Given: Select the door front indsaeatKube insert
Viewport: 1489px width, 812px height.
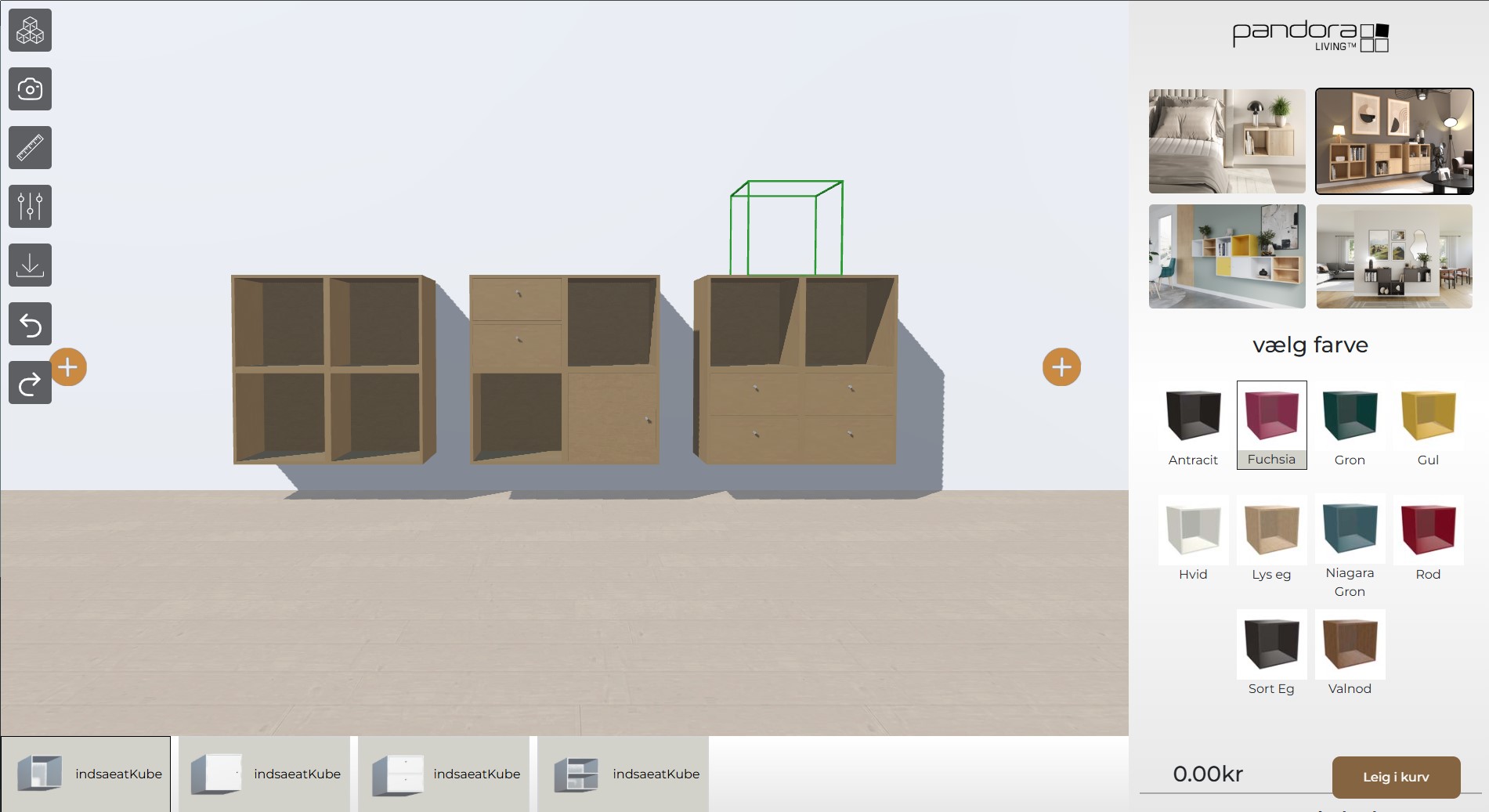Looking at the screenshot, I should coord(265,774).
